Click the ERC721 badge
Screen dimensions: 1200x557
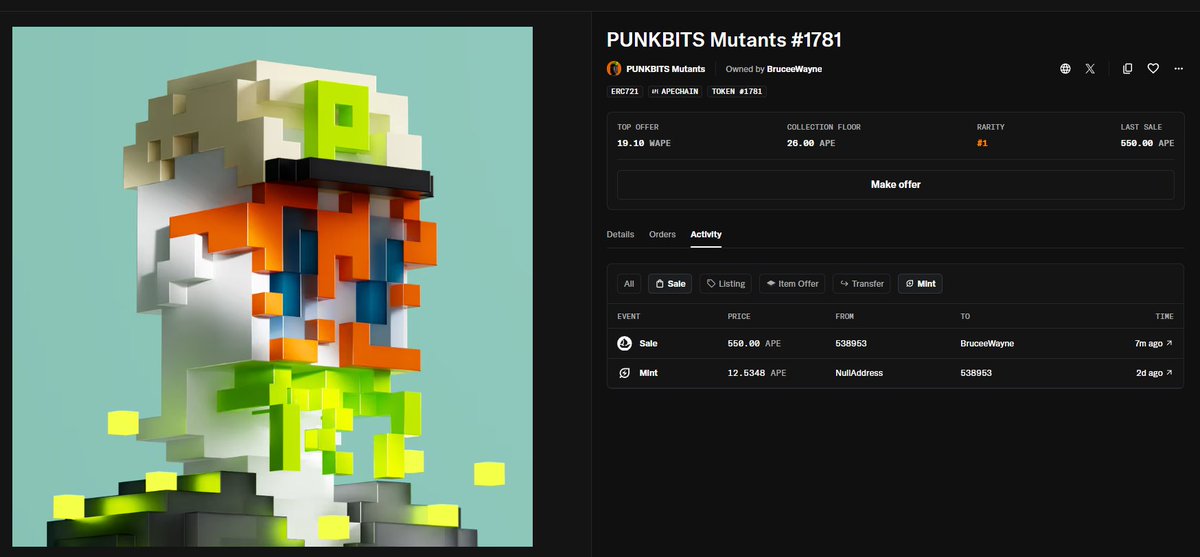click(624, 91)
